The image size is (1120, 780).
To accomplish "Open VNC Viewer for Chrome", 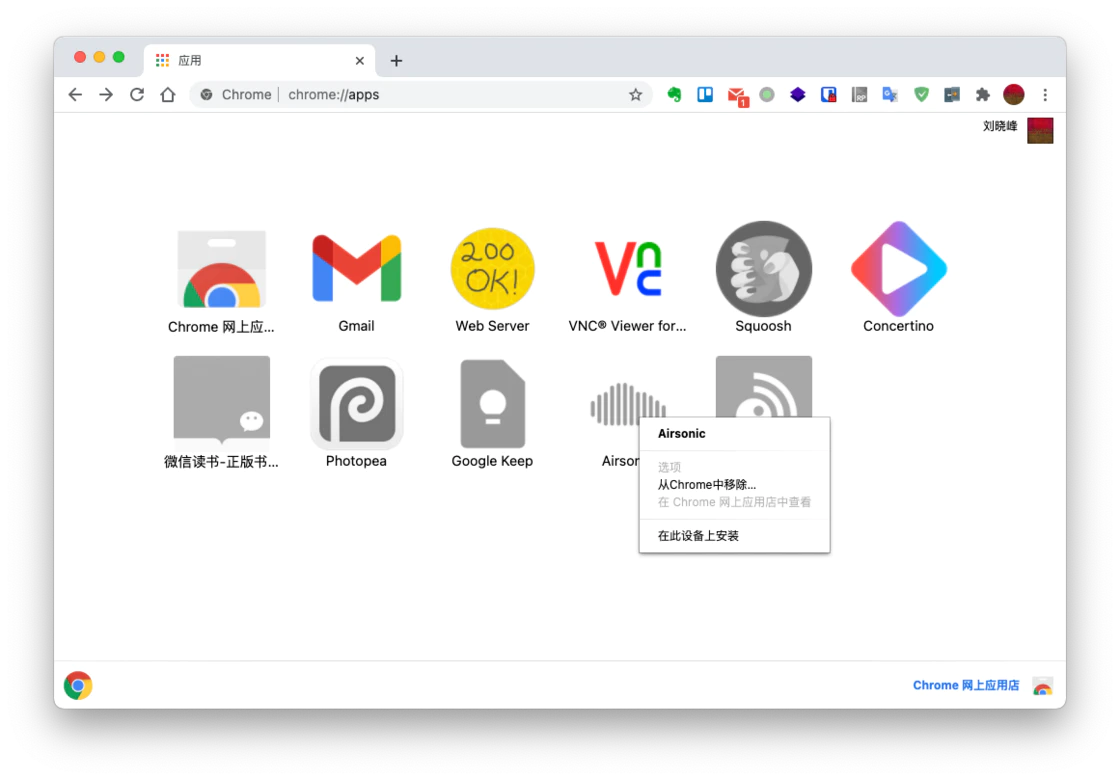I will [x=628, y=270].
